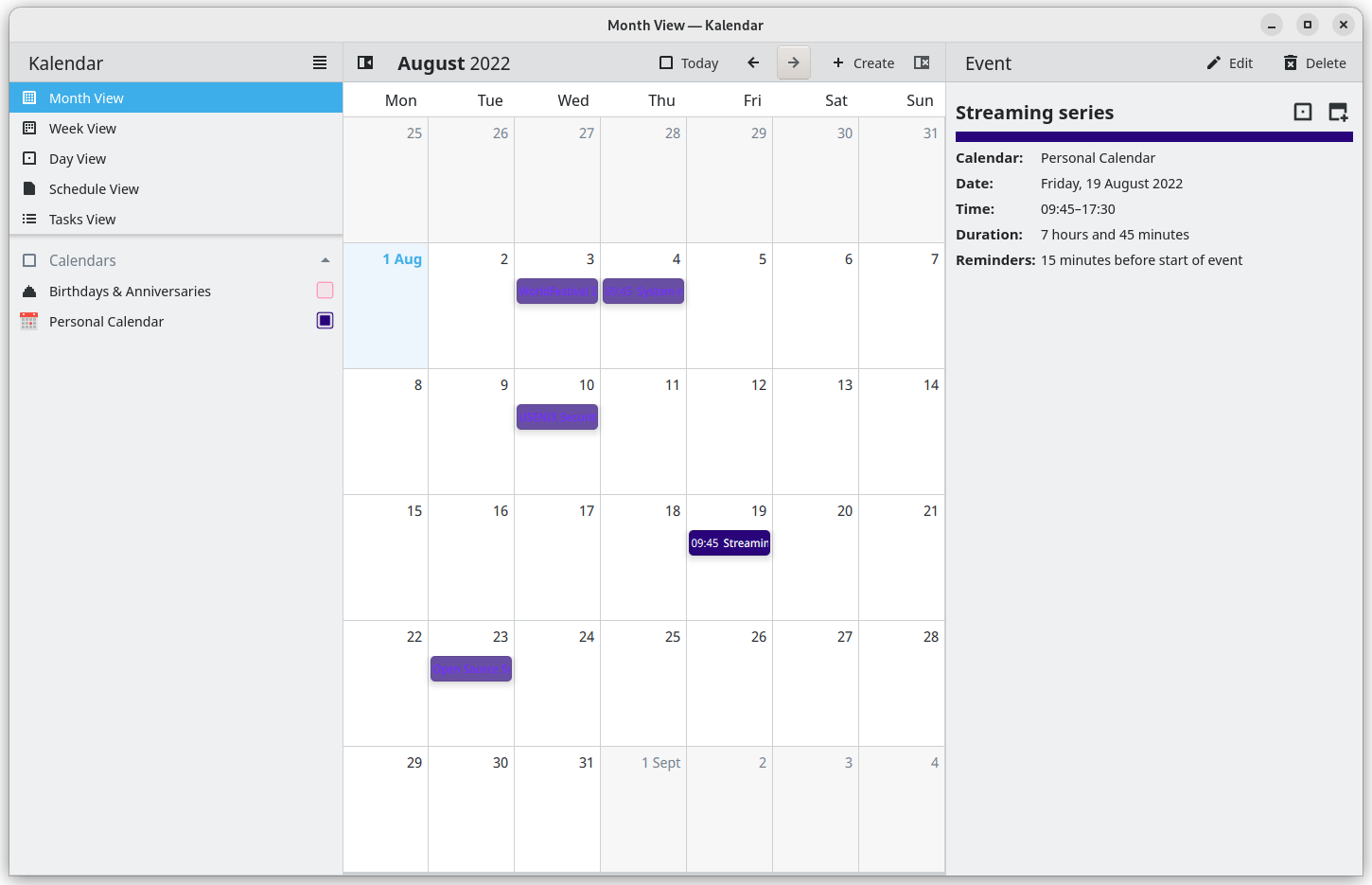Disable Personal Calendar checkbox
This screenshot has height=885, width=1372.
coord(325,321)
